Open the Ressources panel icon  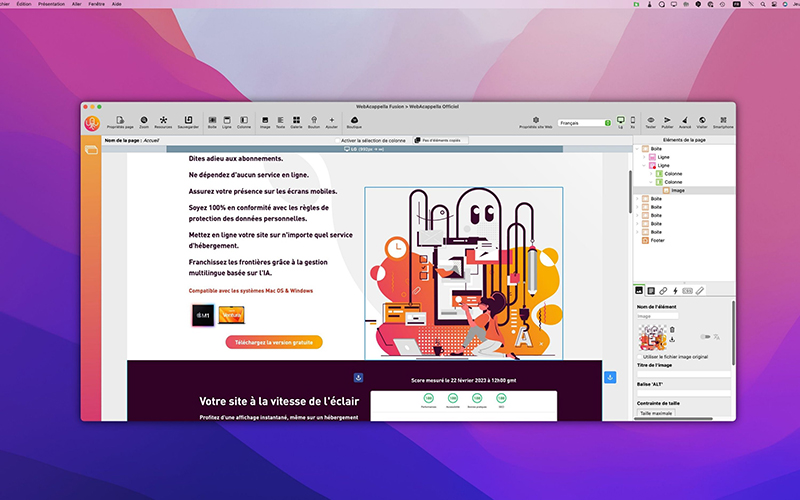point(163,122)
